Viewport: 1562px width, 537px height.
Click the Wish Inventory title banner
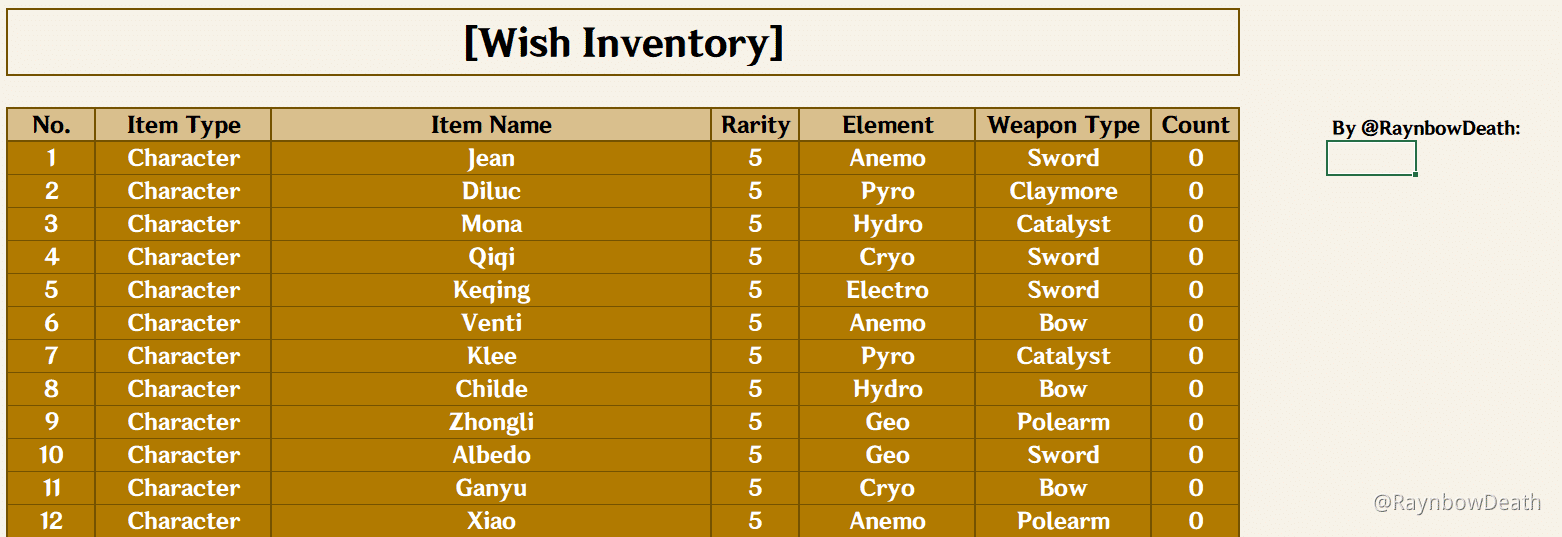coord(623,43)
